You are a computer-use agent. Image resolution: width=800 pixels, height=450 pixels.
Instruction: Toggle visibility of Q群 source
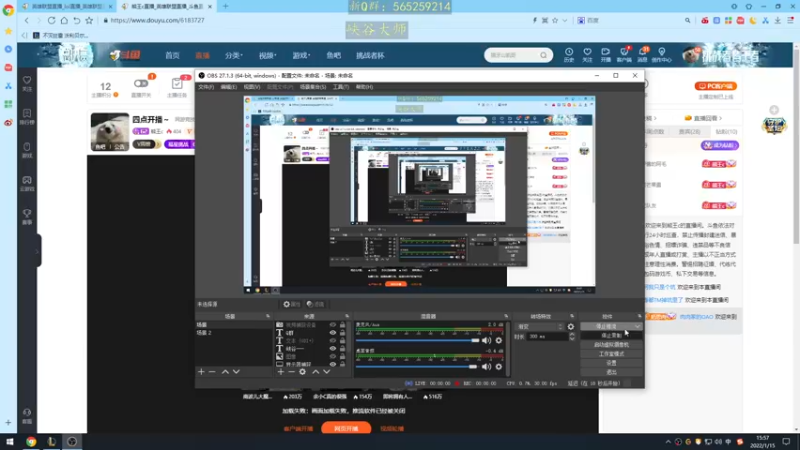pos(333,333)
